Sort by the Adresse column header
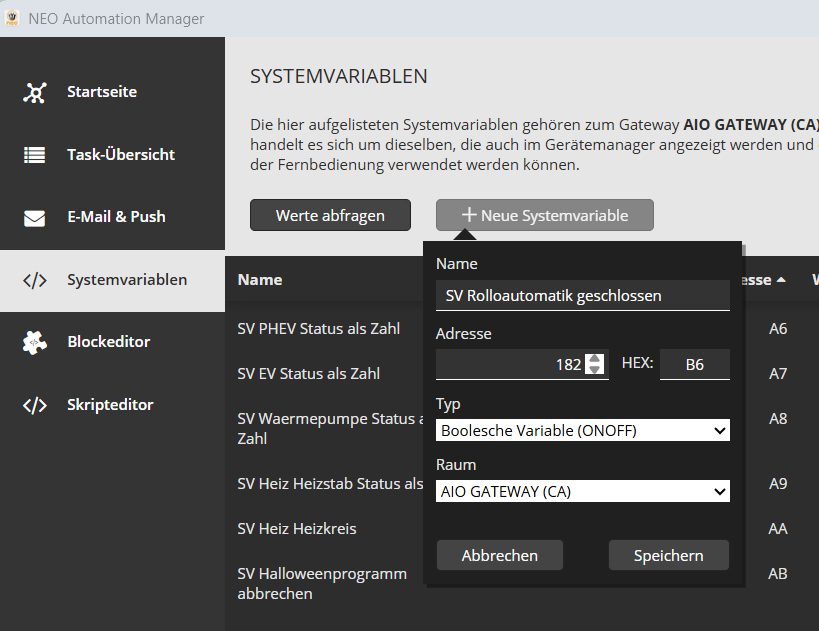Screen dimensions: 819x631 click(765, 280)
